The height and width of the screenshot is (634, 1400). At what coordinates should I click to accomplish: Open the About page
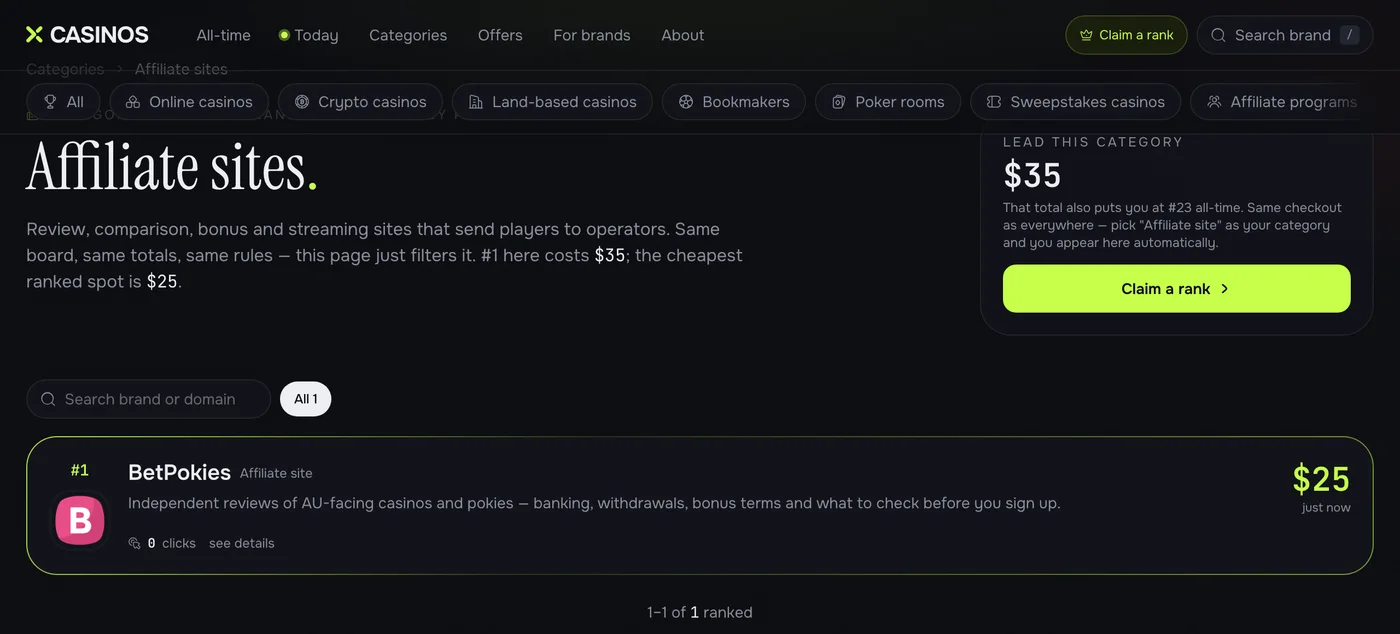683,35
